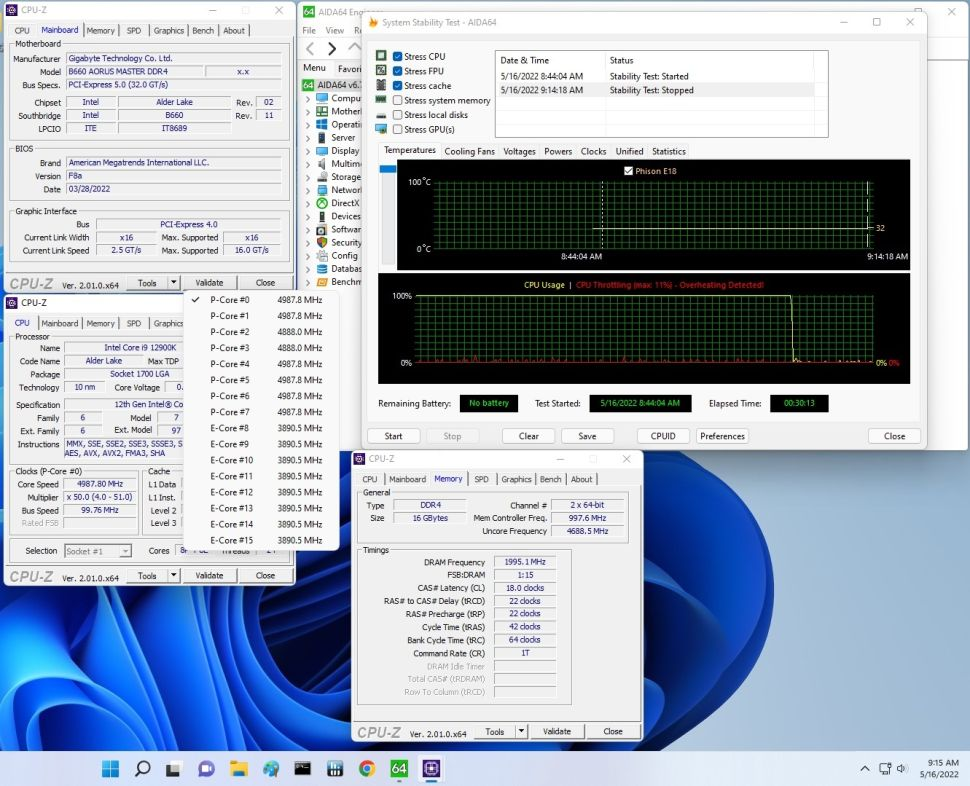The height and width of the screenshot is (786, 970).
Task: Launch Chrome from the taskbar
Action: coord(367,768)
